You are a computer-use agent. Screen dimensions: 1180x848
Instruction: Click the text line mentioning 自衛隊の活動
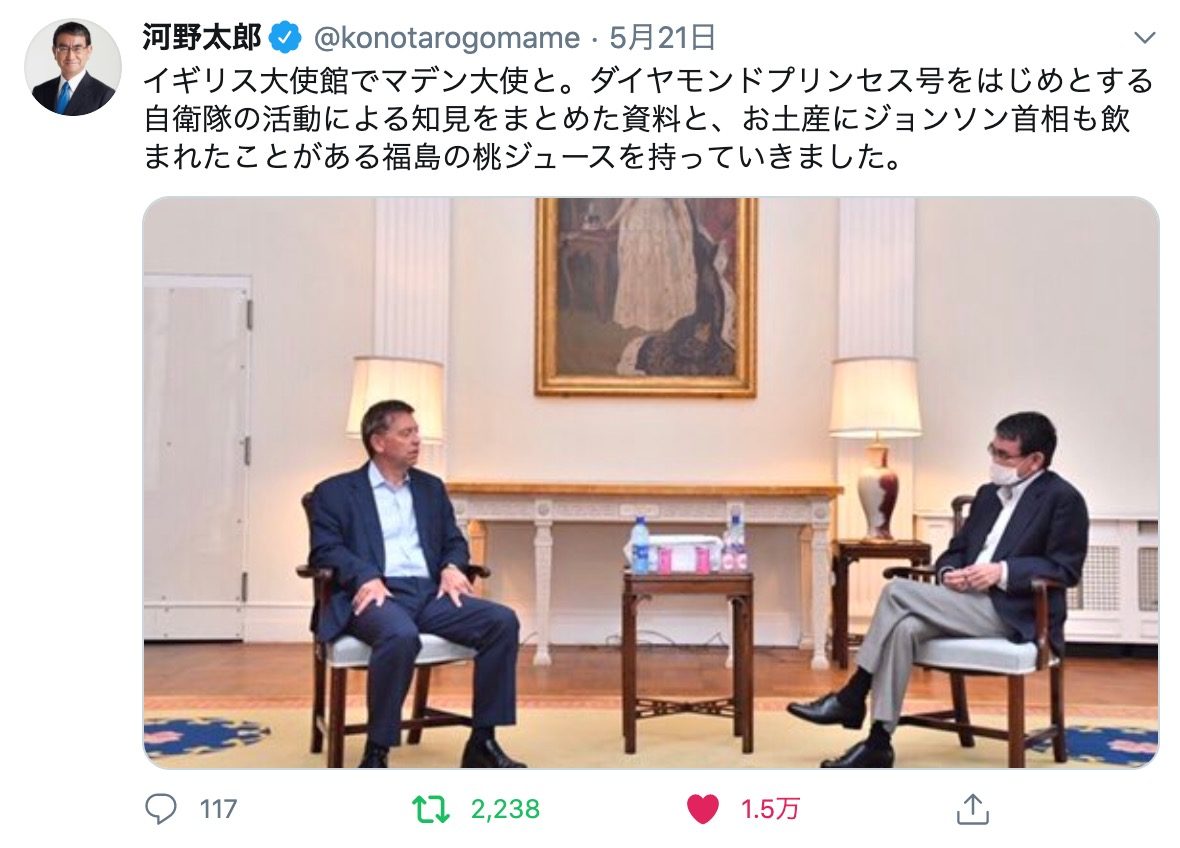(637, 119)
